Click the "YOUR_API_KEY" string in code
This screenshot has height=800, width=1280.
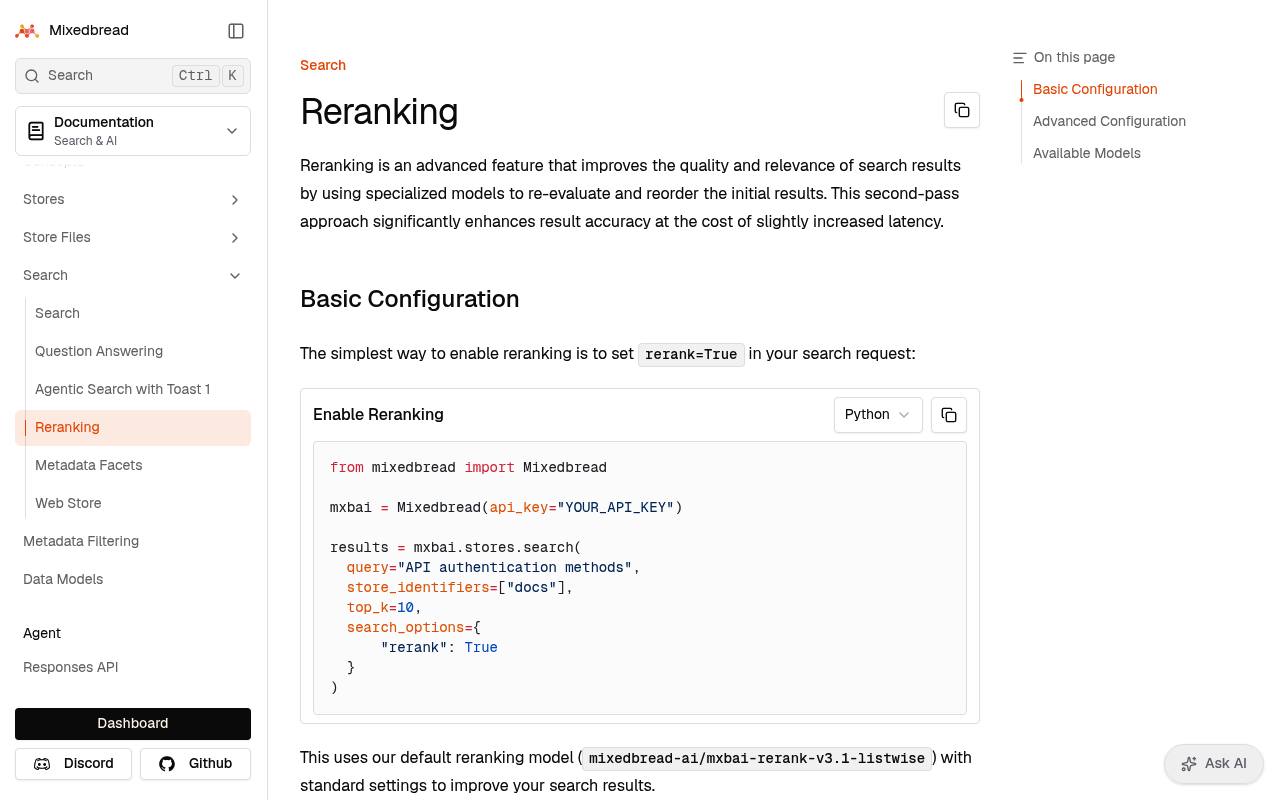coord(616,508)
